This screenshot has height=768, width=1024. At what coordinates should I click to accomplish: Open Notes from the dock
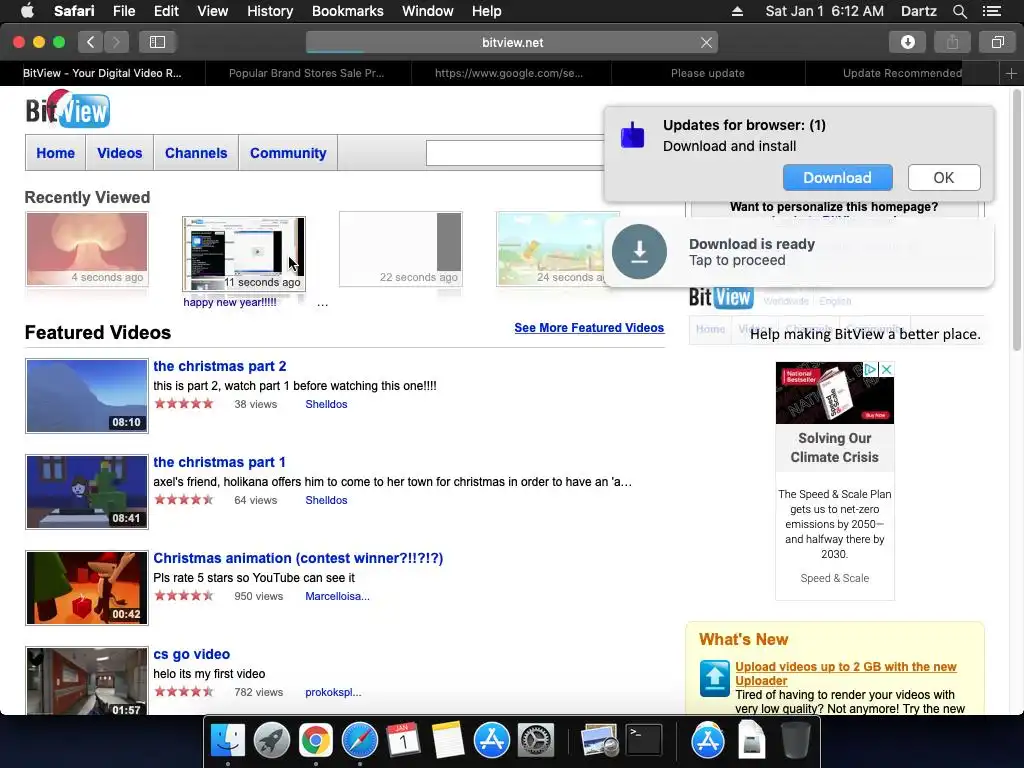pyautogui.click(x=448, y=741)
